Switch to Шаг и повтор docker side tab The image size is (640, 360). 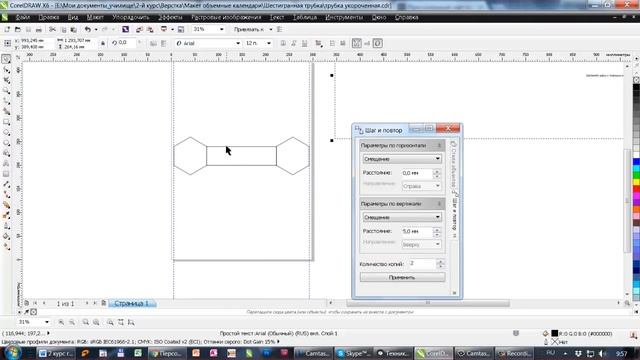point(454,216)
